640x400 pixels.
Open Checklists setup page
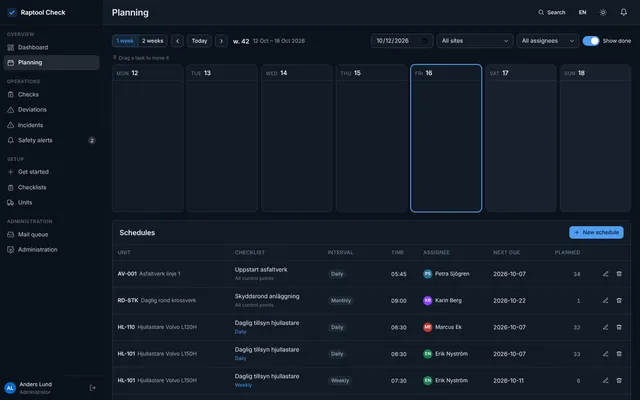coord(51,187)
